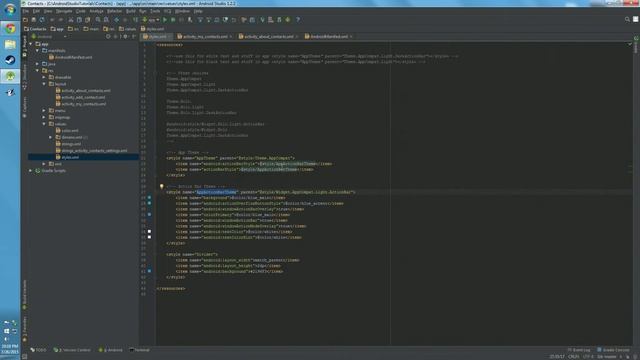This screenshot has width=640, height=360.
Task: Click the Contacts breadcrumb in navigation bar
Action: pyautogui.click(x=35, y=29)
